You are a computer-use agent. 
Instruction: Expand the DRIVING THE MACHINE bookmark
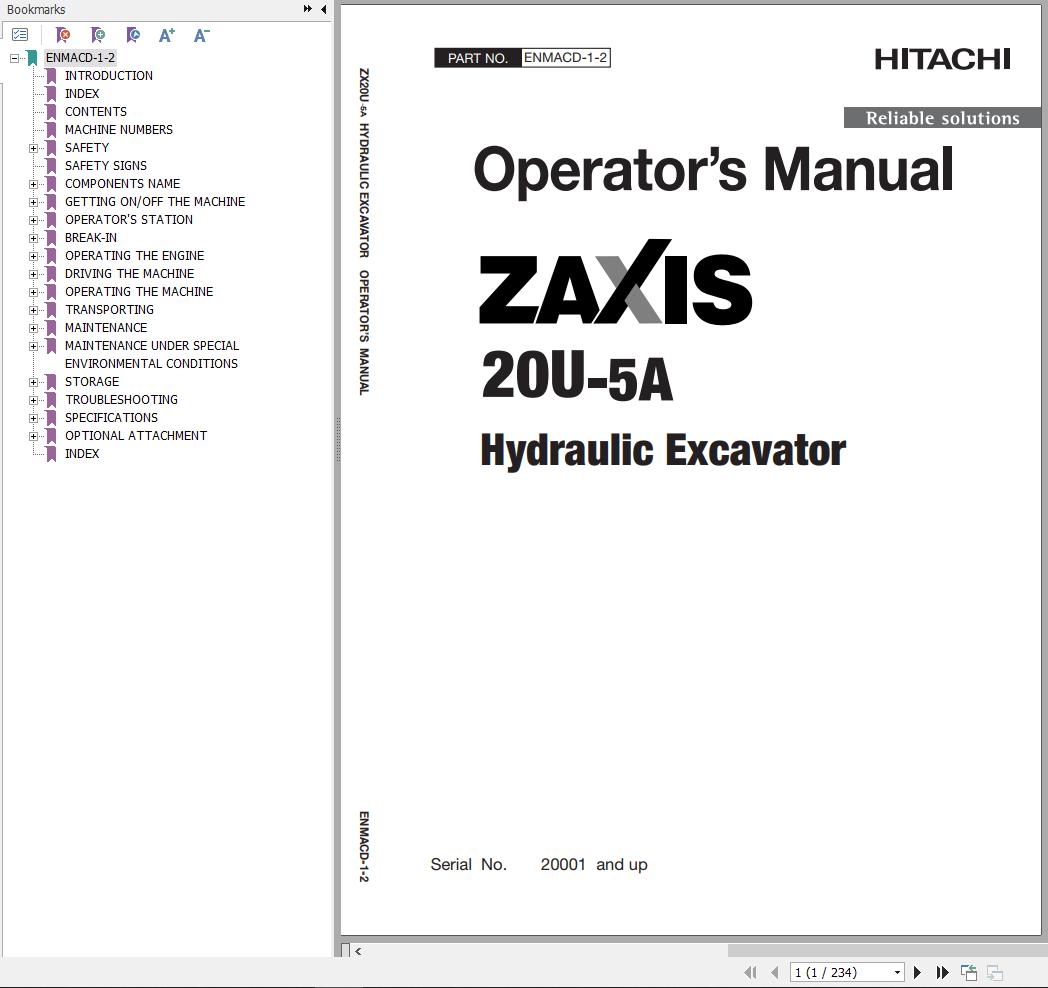(x=33, y=275)
